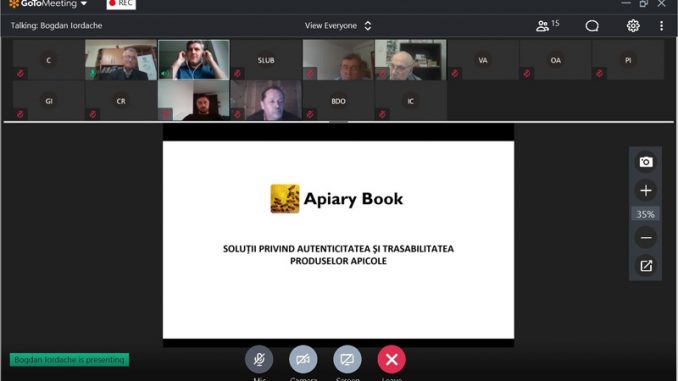Click the REC recording indicator

(121, 4)
